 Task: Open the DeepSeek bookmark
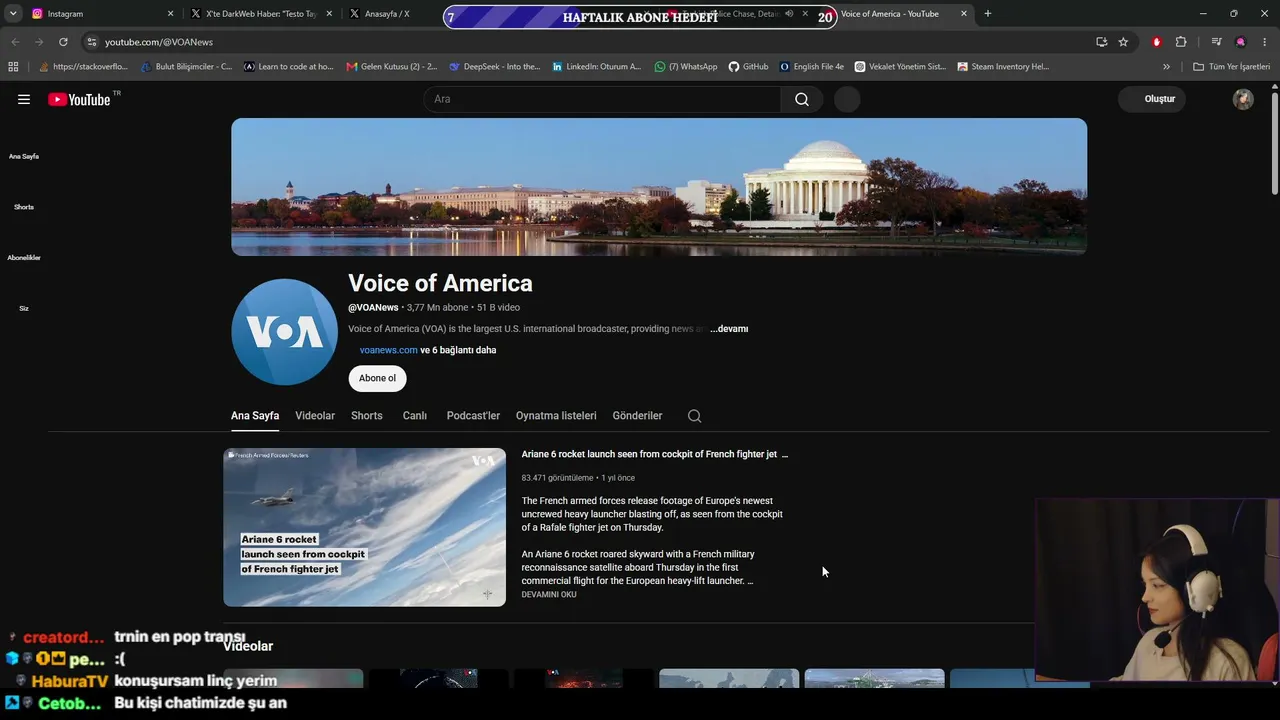[x=495, y=67]
